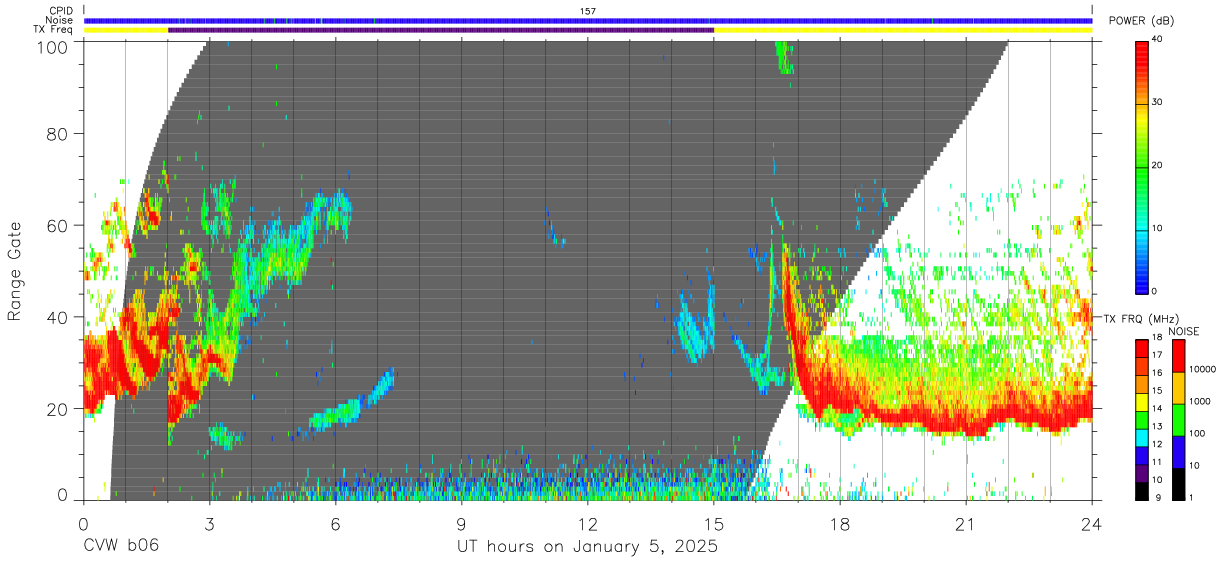This screenshot has height=567, width=1228.
Task: Click the Noise row label
Action: [x=59, y=20]
